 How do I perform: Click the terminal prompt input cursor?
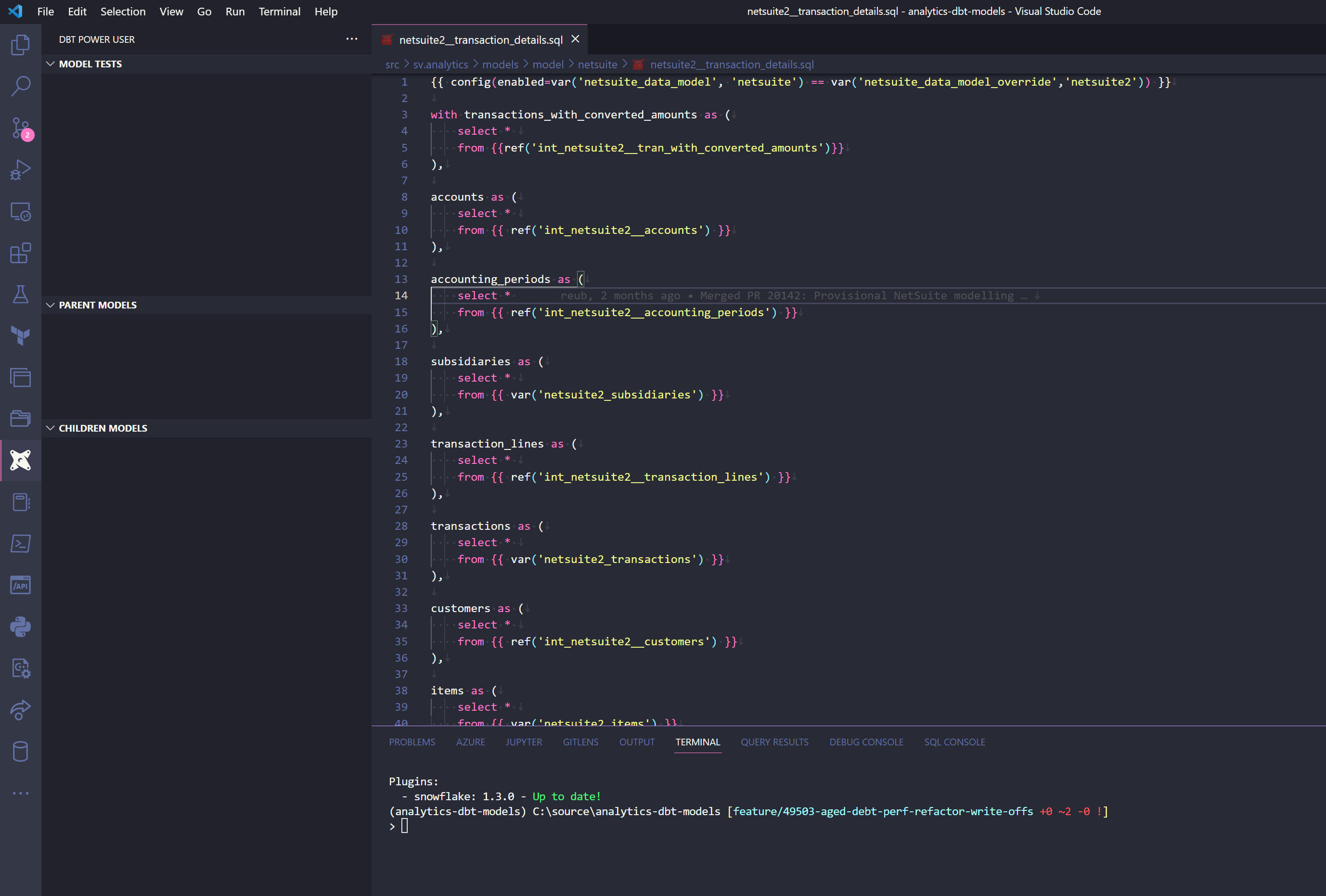tap(404, 826)
